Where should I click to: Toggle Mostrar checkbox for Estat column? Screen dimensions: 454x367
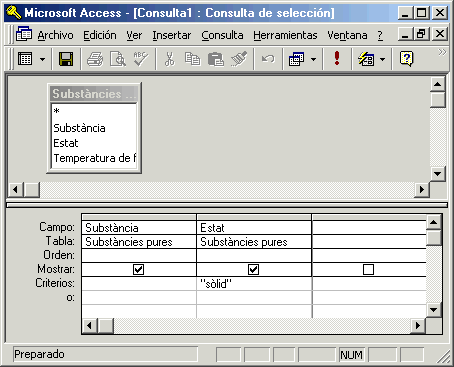click(253, 269)
